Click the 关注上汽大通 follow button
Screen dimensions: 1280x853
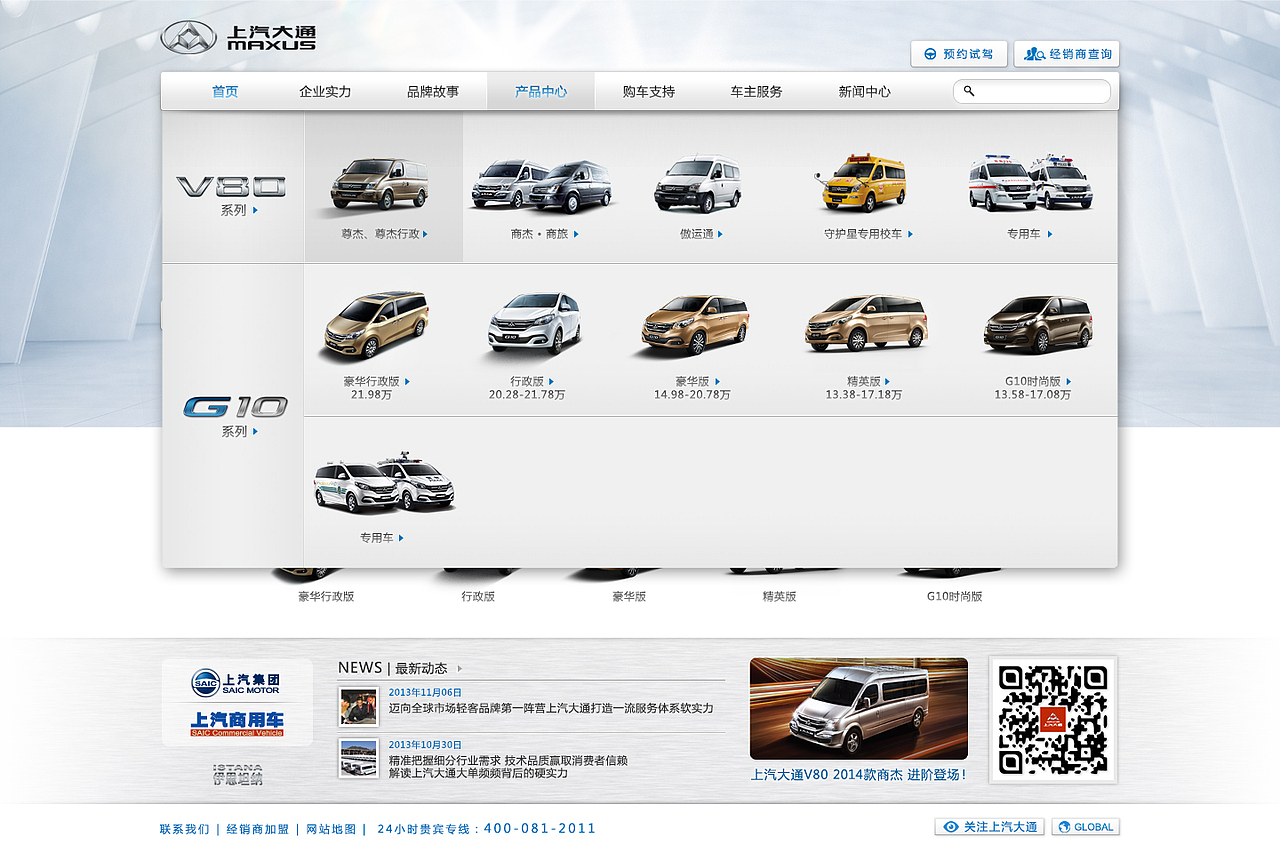click(x=990, y=827)
